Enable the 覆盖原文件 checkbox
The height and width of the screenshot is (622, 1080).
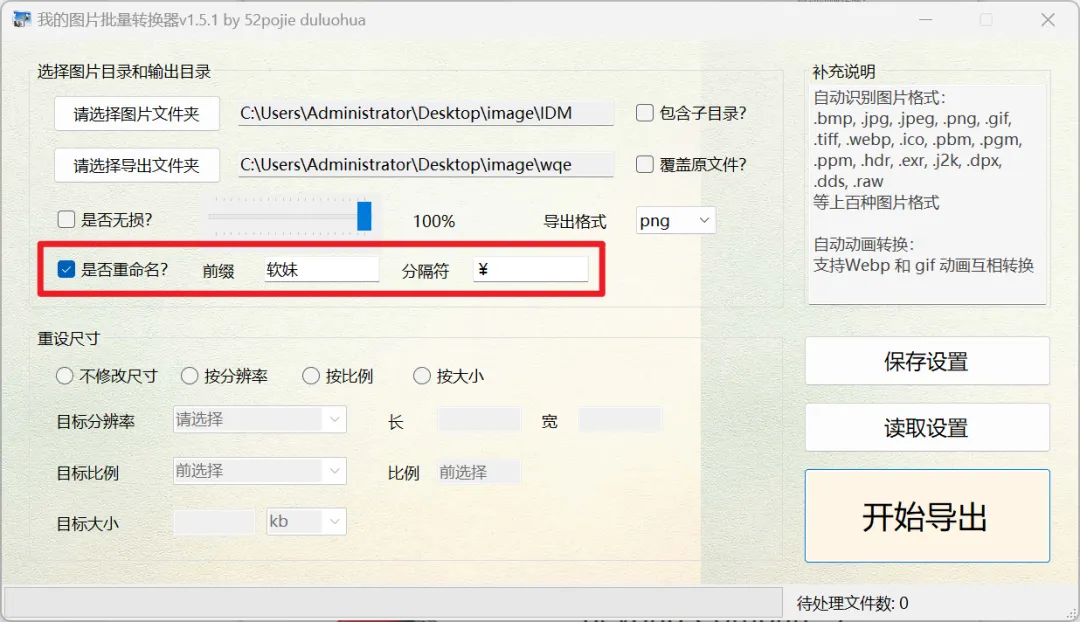pos(644,165)
